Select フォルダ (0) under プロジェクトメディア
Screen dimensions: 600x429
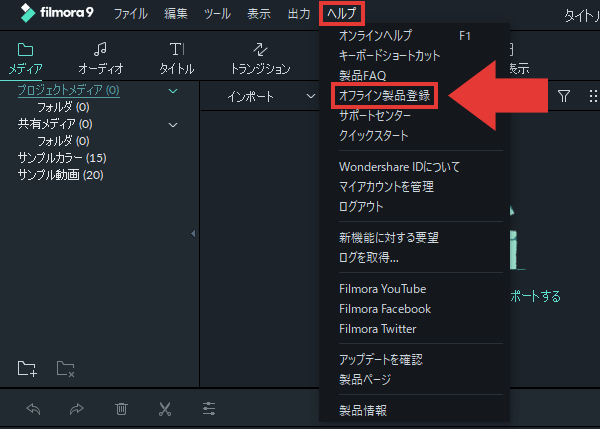click(x=63, y=108)
